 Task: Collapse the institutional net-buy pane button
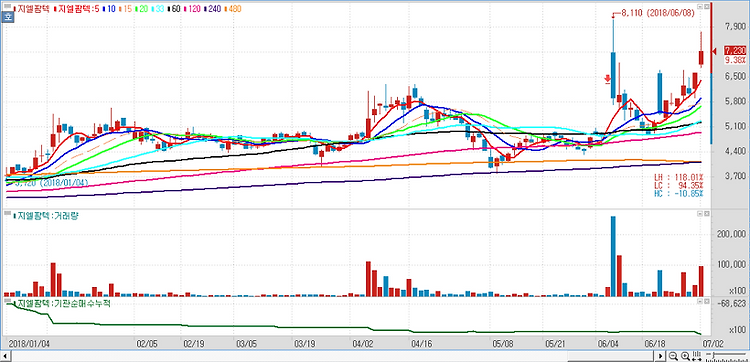(x=700, y=302)
